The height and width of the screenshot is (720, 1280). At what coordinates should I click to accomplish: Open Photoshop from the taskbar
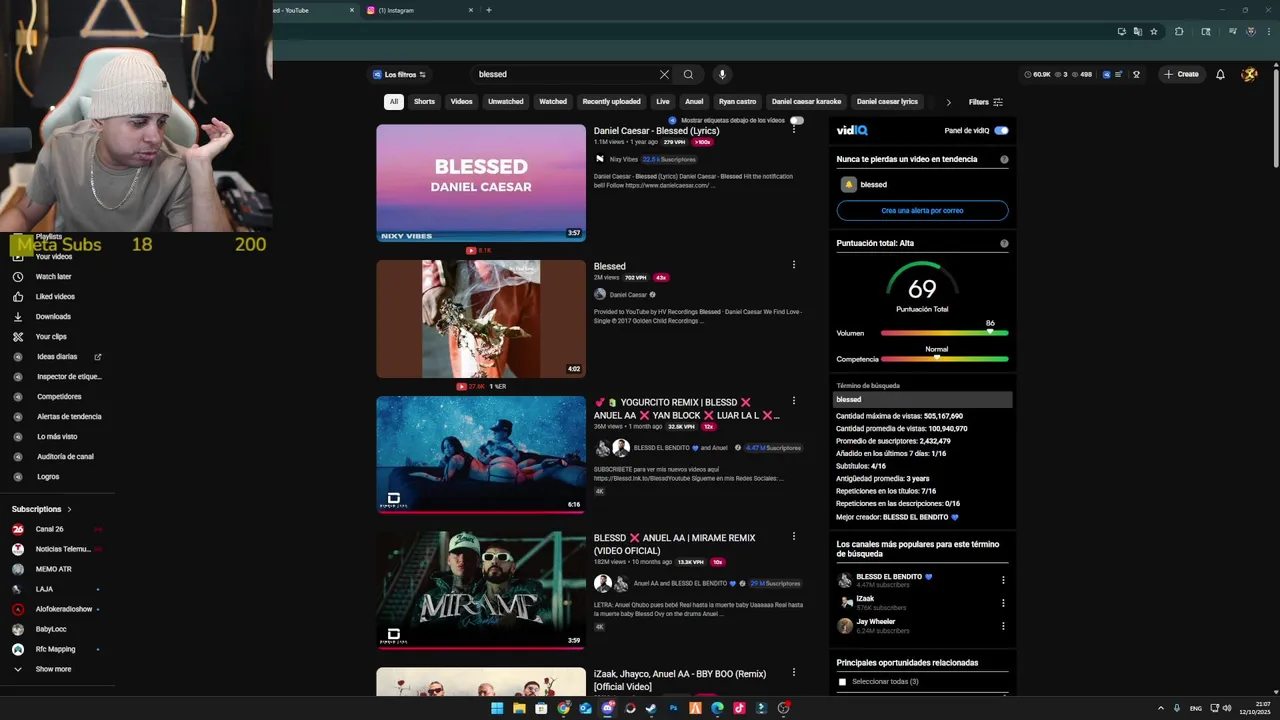coord(673,708)
